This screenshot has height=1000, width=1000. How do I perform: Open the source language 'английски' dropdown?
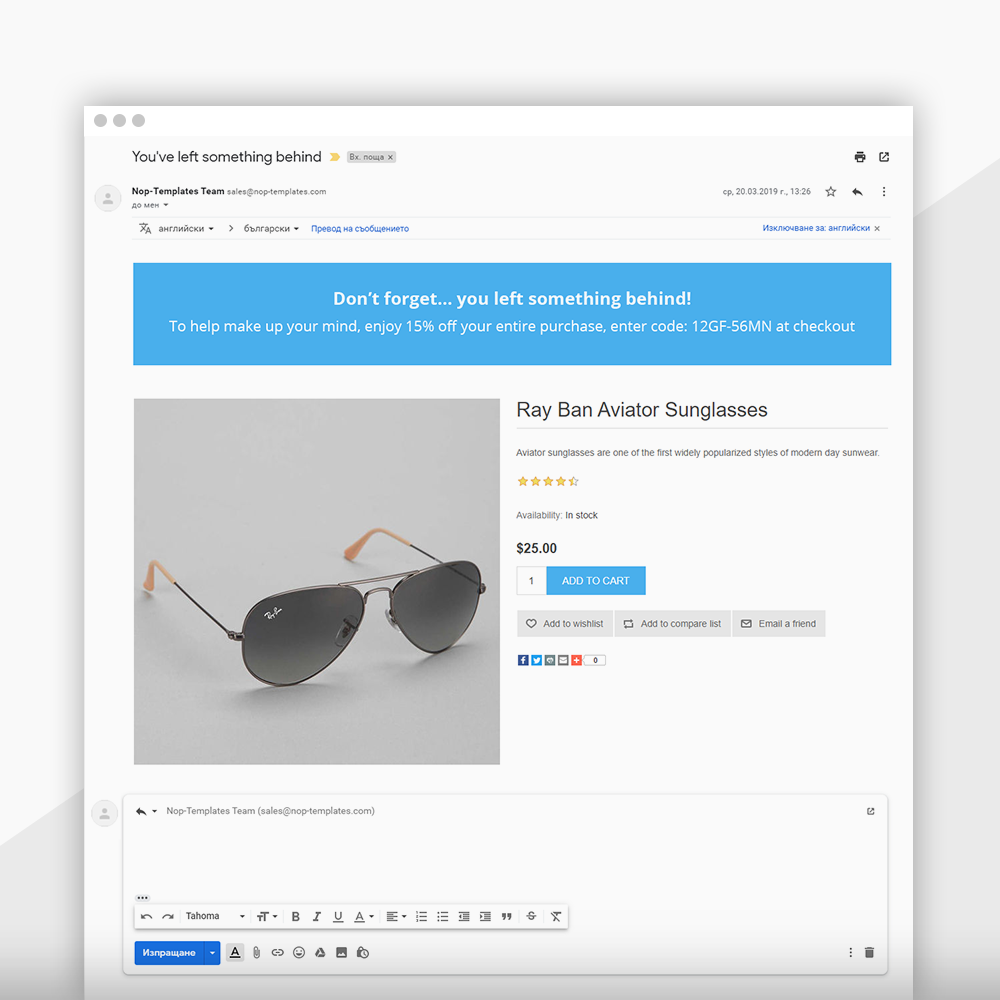point(186,228)
